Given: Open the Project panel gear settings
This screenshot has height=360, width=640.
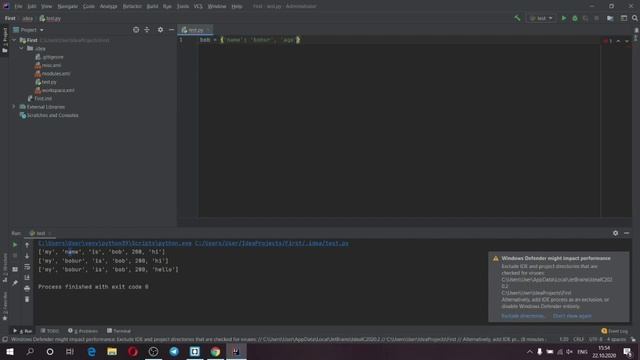Looking at the screenshot, I should (x=160, y=30).
